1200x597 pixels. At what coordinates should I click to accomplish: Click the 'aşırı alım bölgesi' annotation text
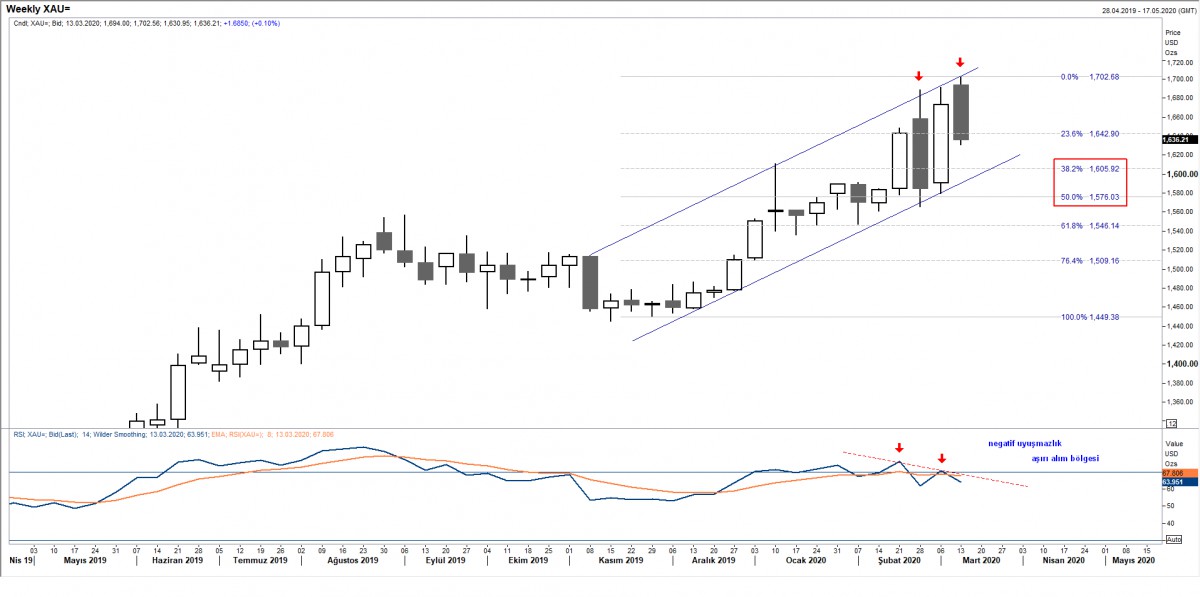[1065, 458]
